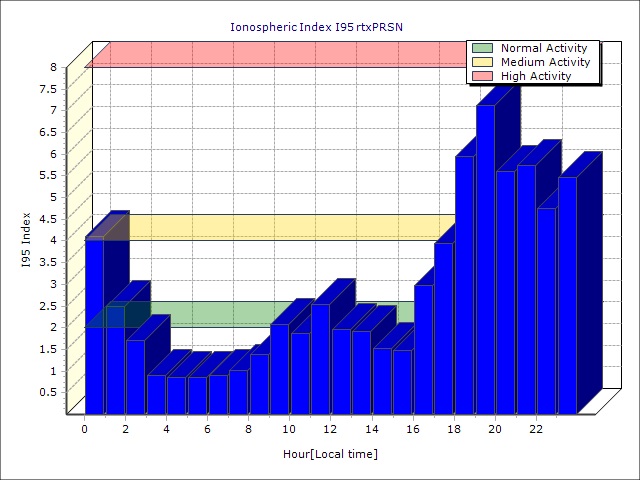Click the "22" tick label on hour axis
The image size is (640, 480).
[536, 429]
